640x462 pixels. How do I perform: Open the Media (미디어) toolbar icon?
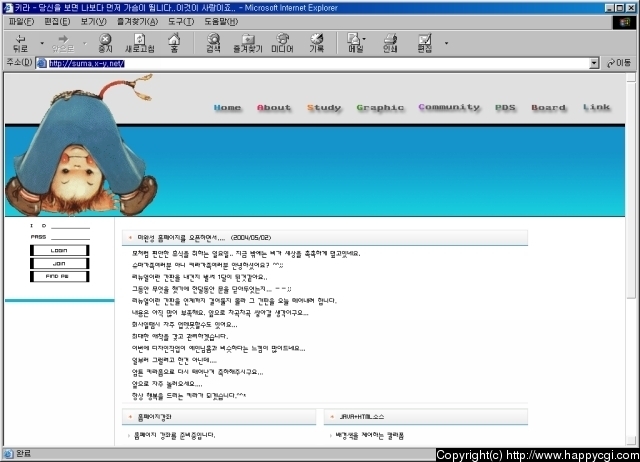(282, 43)
